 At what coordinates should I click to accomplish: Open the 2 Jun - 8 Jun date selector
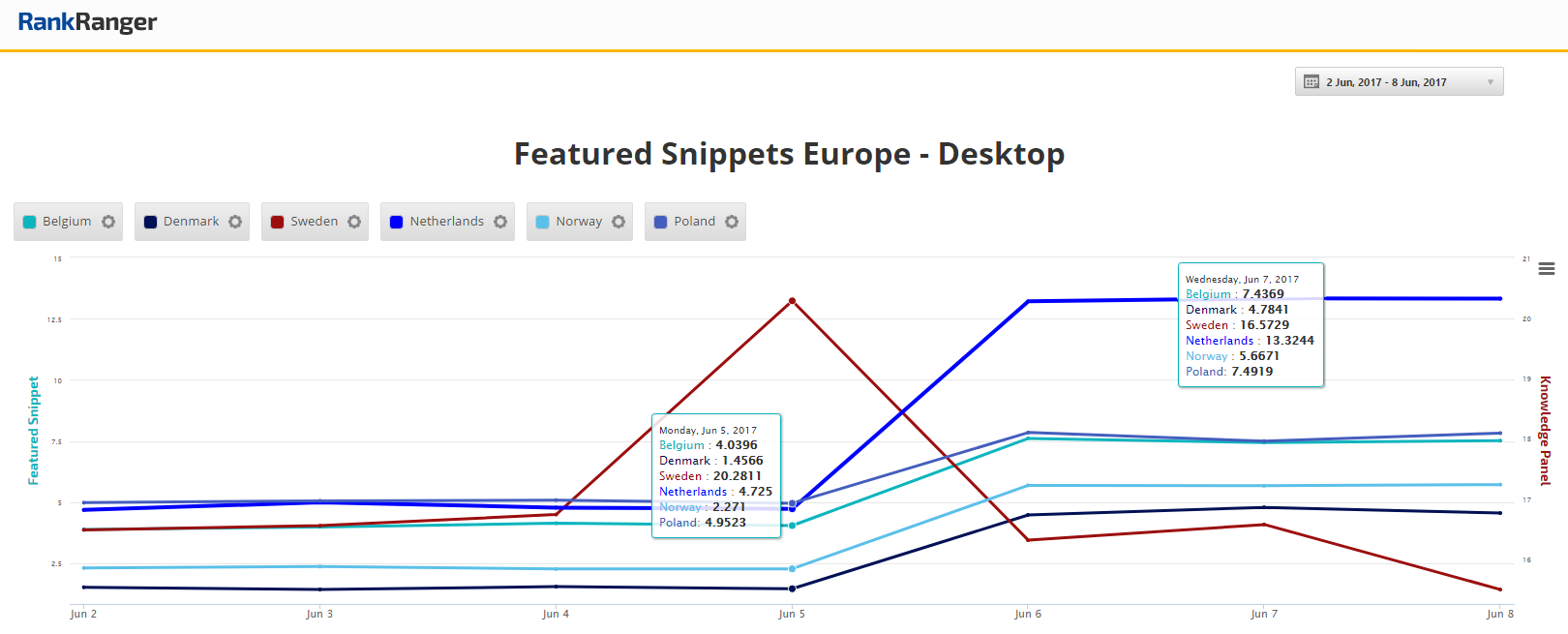pos(1386,82)
